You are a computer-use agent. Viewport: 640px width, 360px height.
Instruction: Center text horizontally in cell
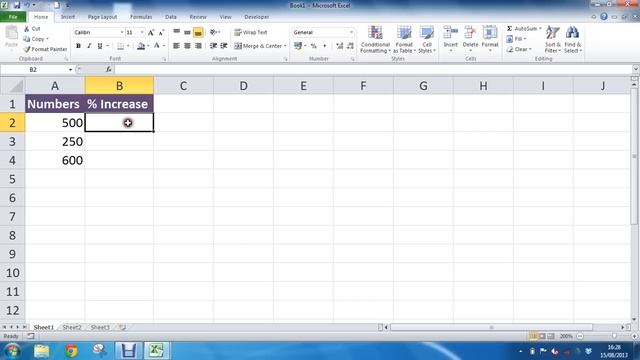(187, 46)
